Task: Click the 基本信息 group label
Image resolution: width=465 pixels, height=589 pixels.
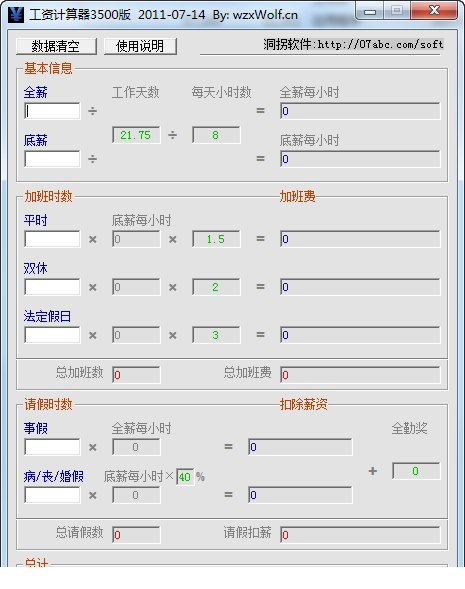Action: [x=48, y=68]
